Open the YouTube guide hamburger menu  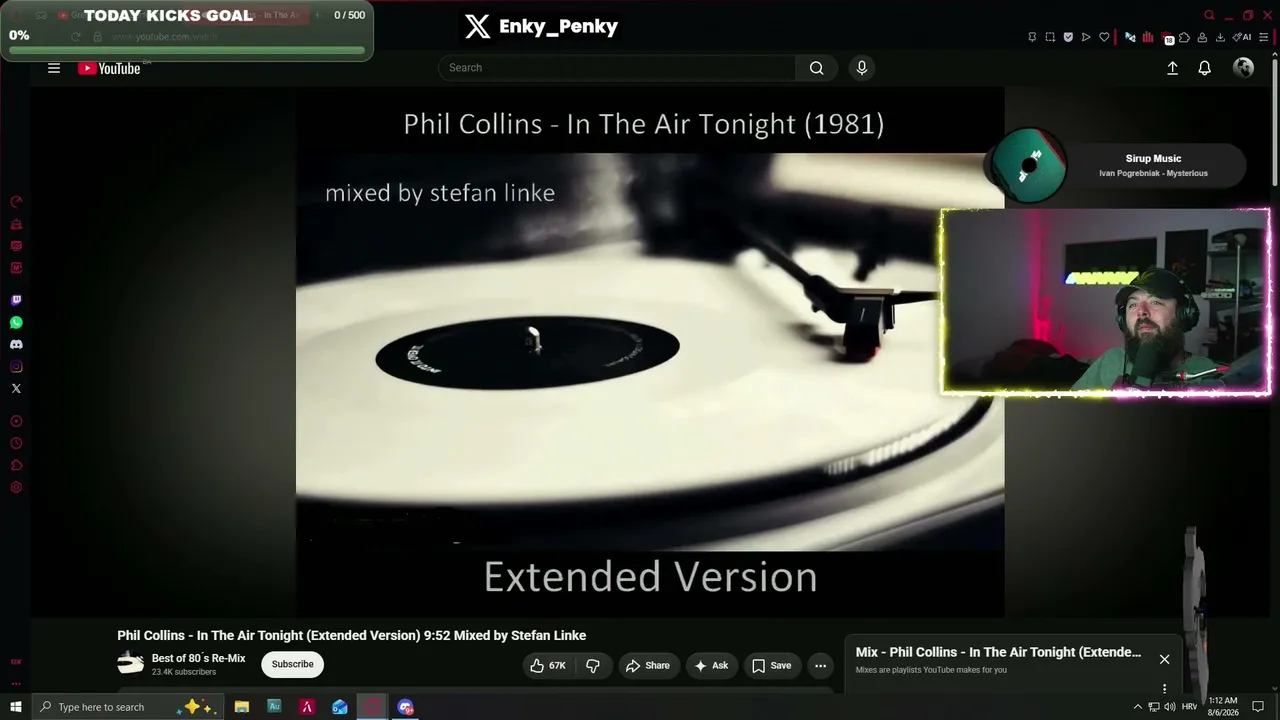tap(54, 68)
